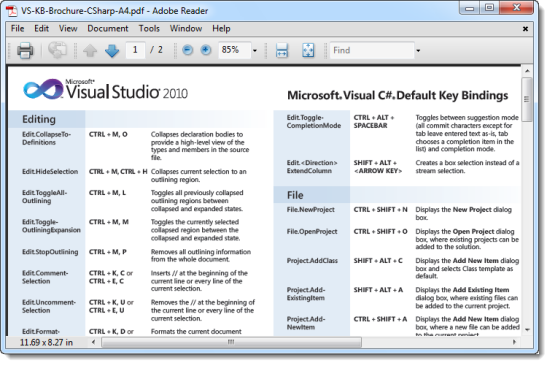Open the Help menu
The width and height of the screenshot is (550, 365).
221,28
